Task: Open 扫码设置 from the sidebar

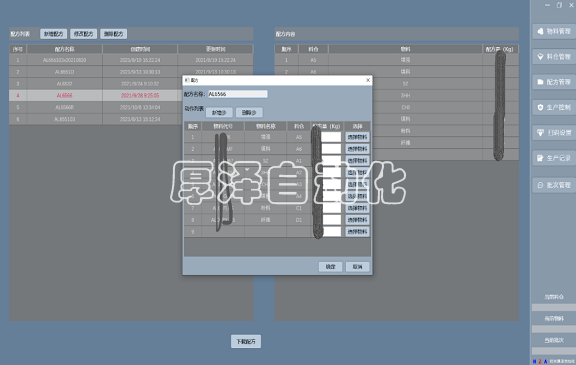Action: click(554, 133)
